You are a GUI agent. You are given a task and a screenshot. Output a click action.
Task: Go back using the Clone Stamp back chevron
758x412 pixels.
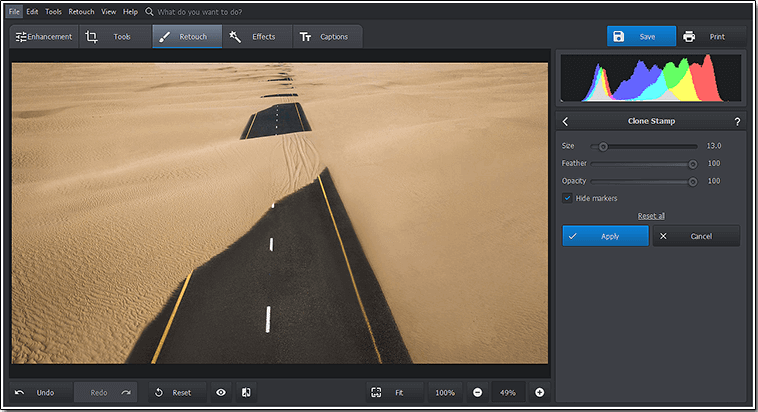(566, 121)
